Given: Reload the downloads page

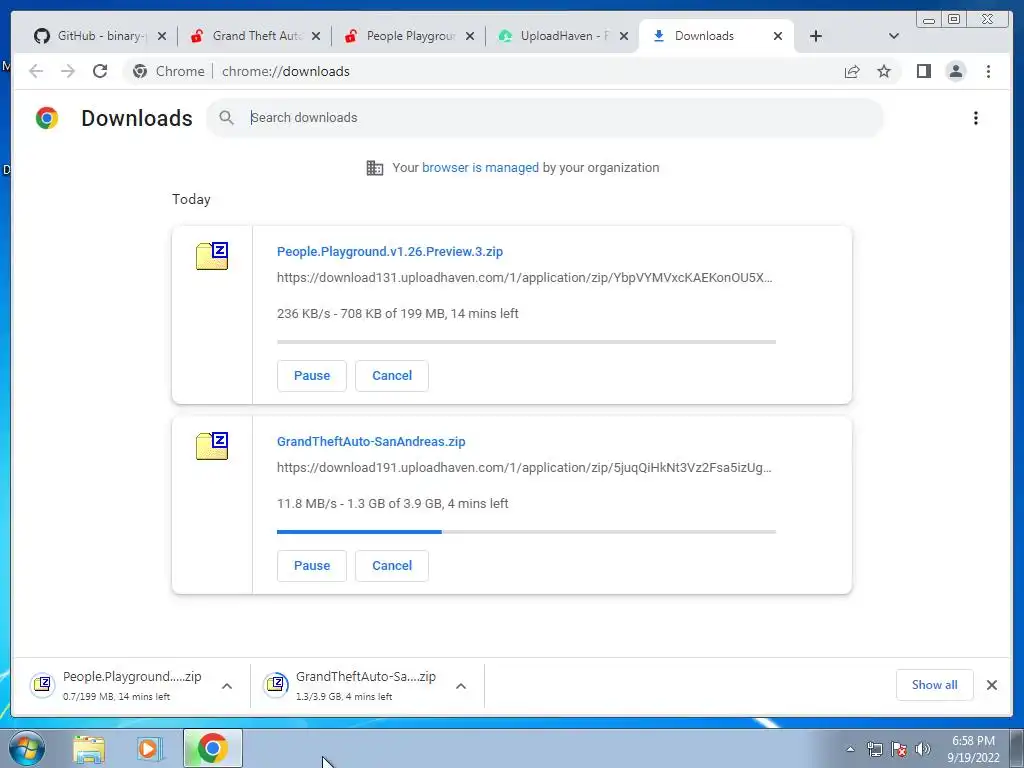Looking at the screenshot, I should tap(100, 71).
